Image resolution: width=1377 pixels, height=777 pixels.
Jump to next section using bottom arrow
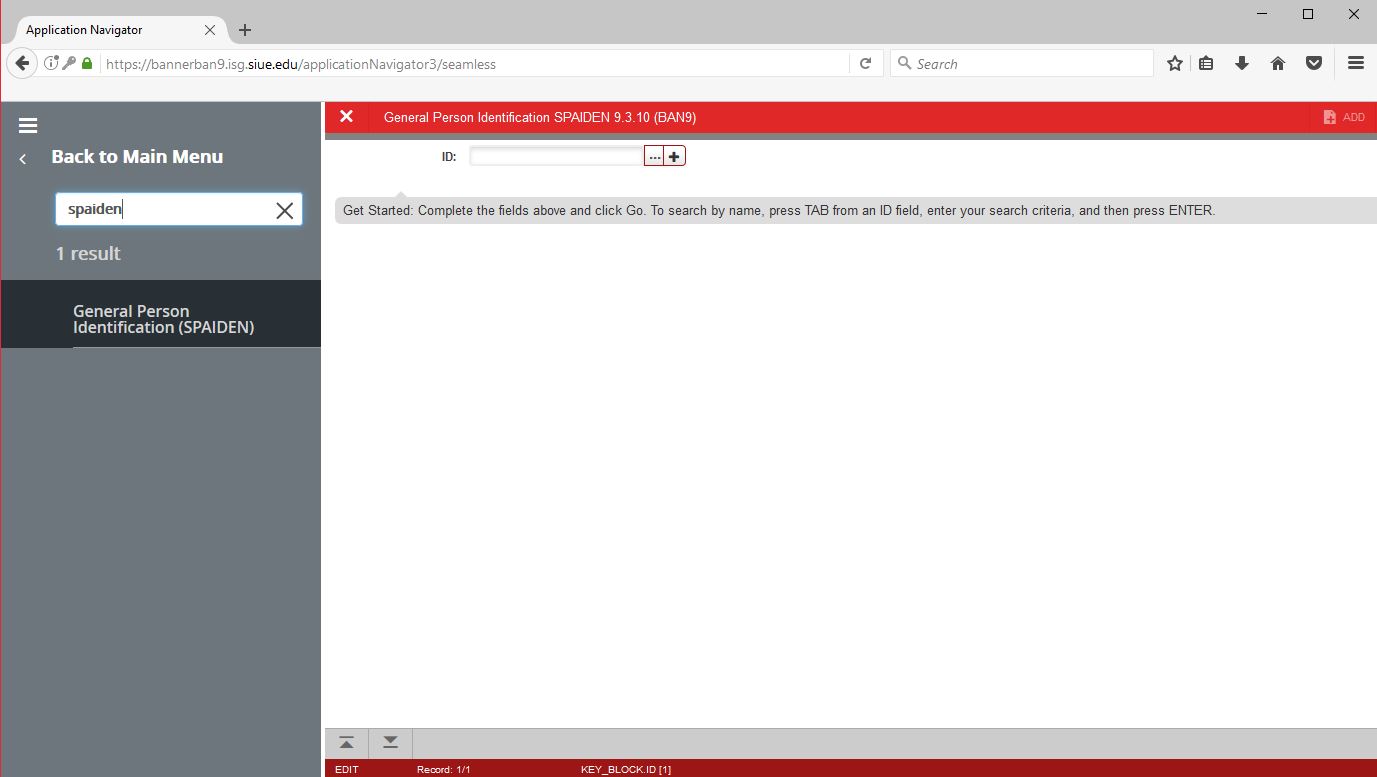pyautogui.click(x=390, y=743)
